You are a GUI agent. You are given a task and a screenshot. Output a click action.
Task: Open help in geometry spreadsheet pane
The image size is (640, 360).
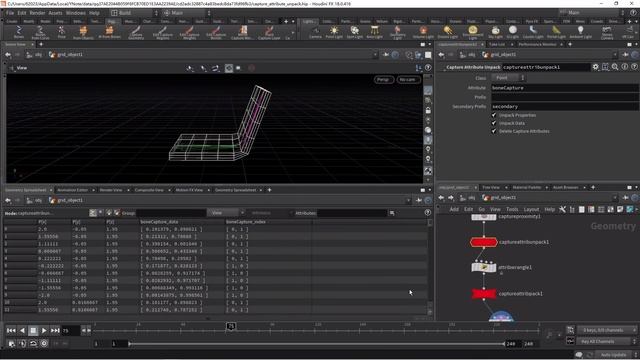tap(427, 213)
